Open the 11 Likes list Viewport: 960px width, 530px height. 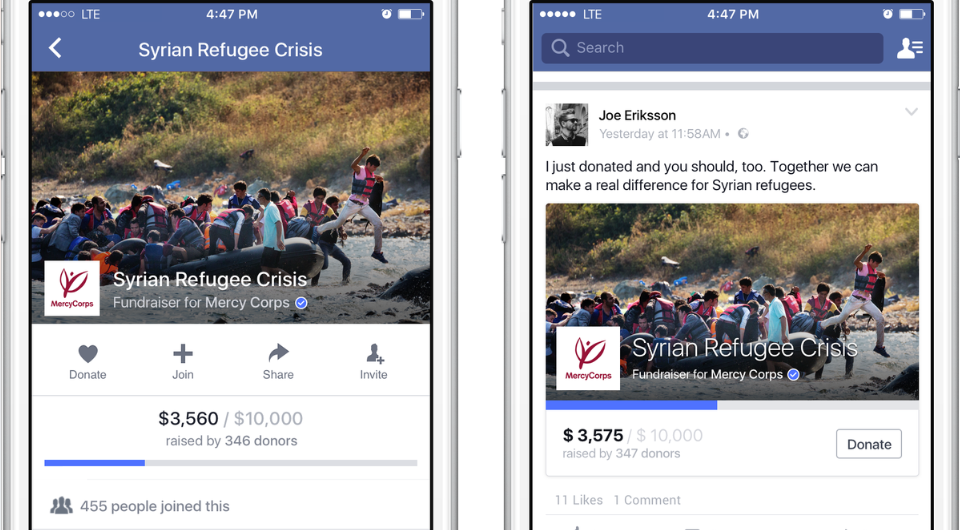pyautogui.click(x=579, y=500)
